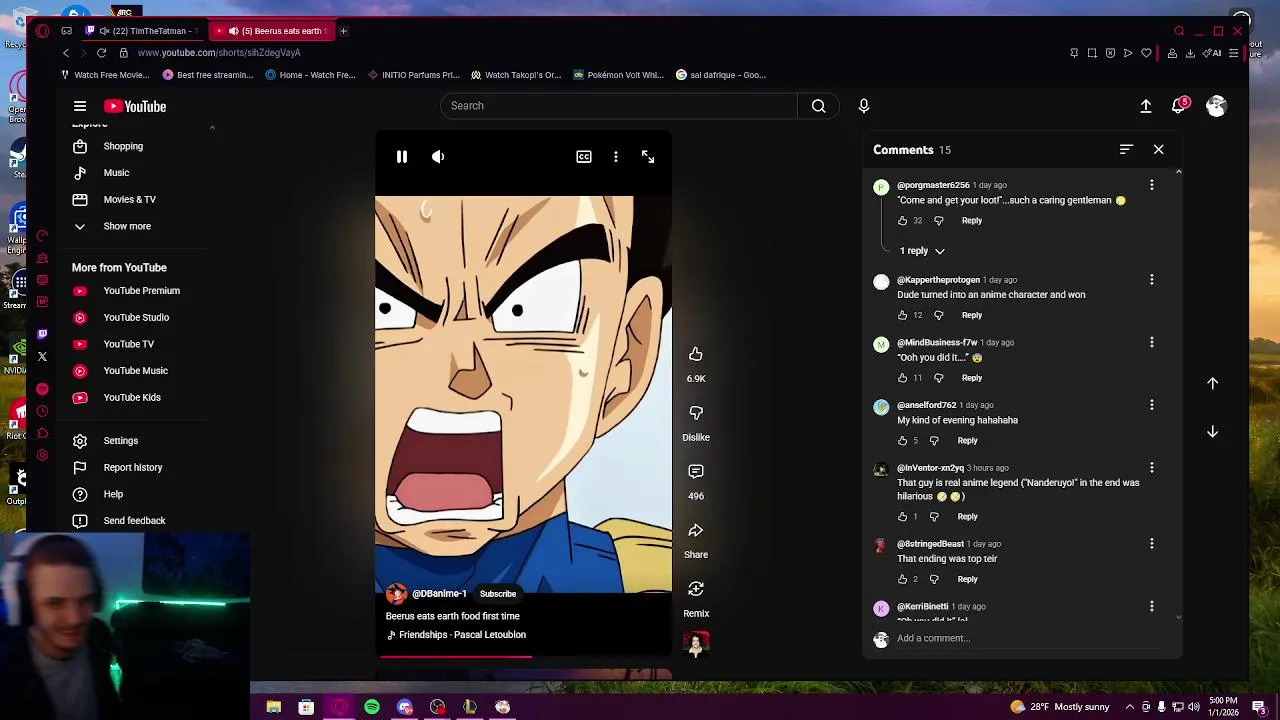1280x720 pixels.
Task: Go to next Short with down arrow
Action: [1213, 432]
